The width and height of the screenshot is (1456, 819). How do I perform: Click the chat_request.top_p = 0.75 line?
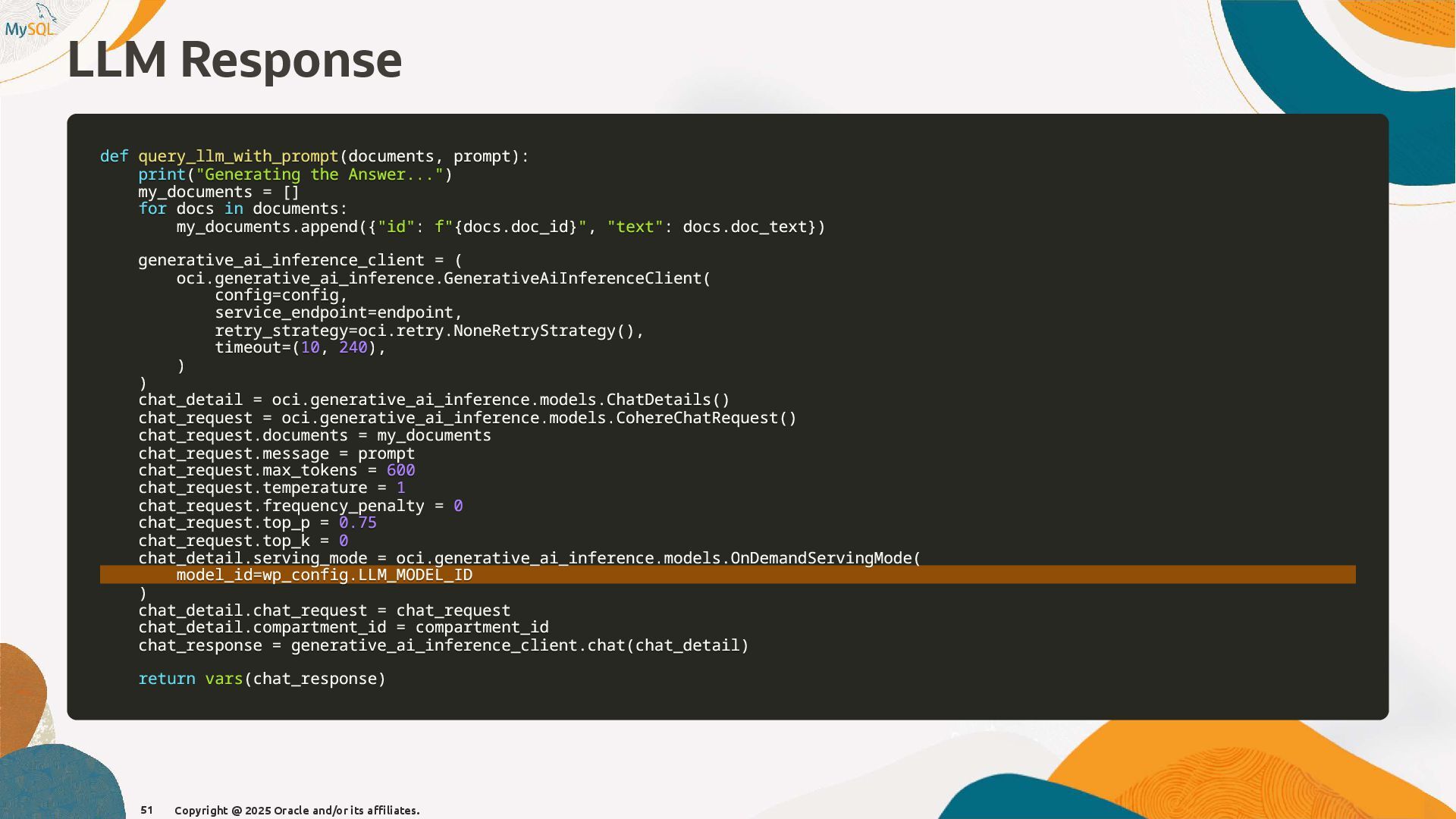(257, 522)
